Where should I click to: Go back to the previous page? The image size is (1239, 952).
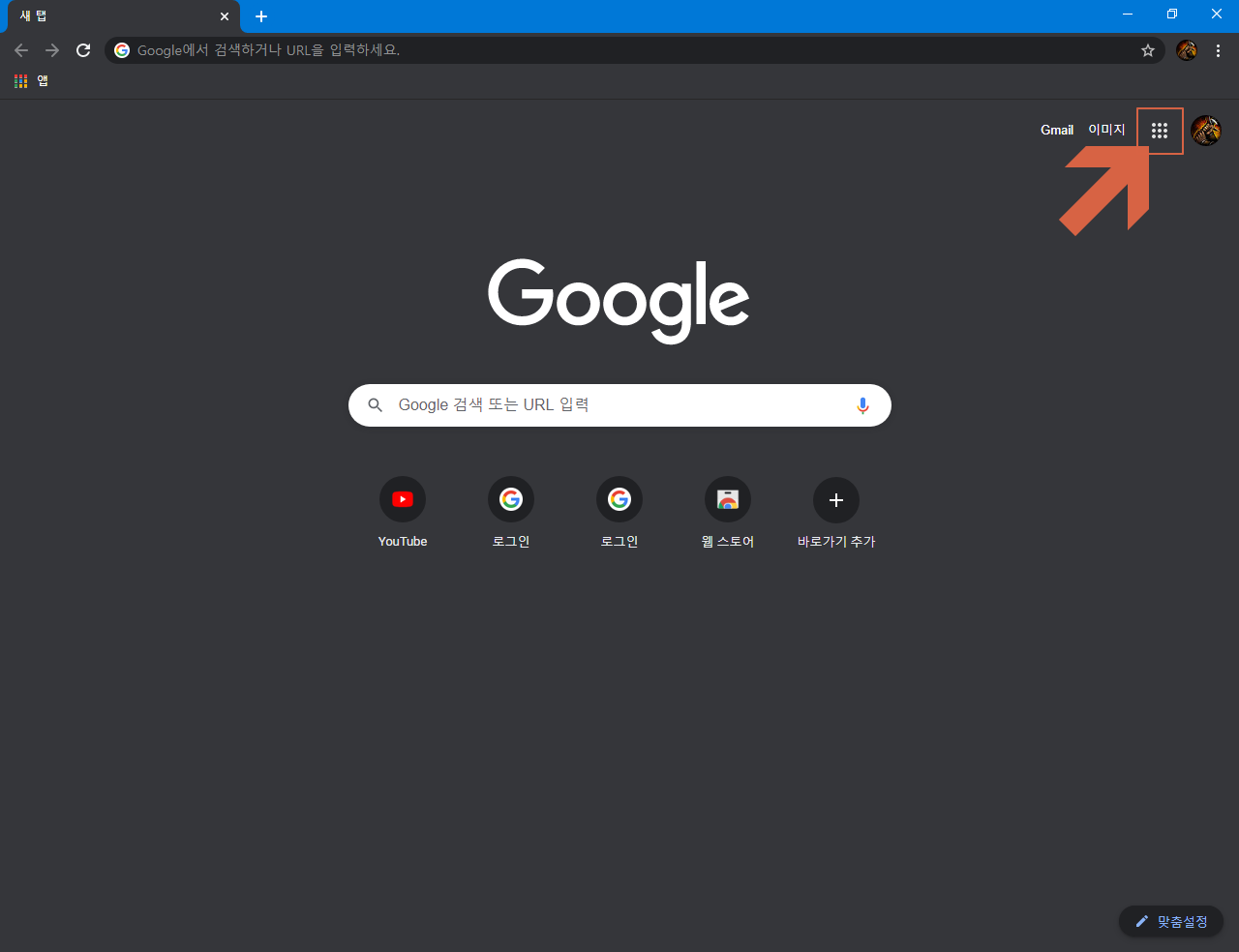coord(21,50)
